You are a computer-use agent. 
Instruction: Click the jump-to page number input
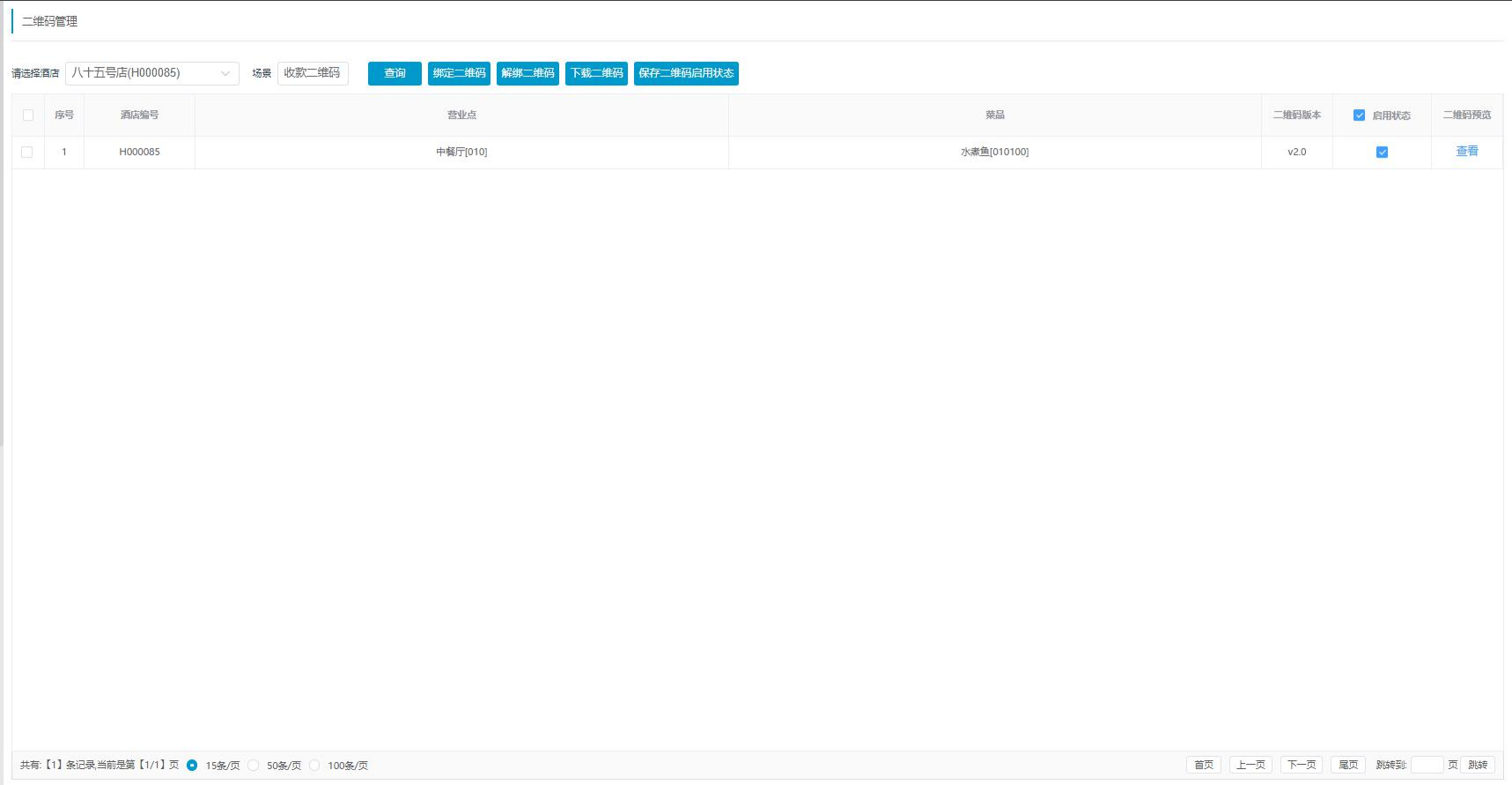tap(1427, 765)
